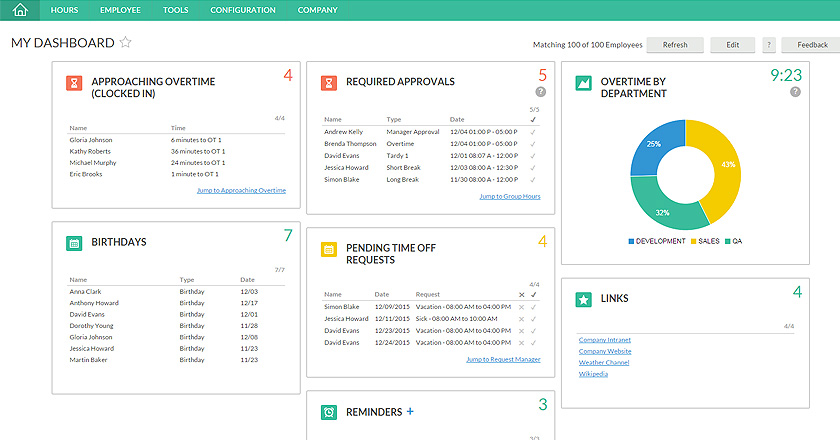Click the Edit dashboard button
The width and height of the screenshot is (840, 440).
[x=732, y=45]
